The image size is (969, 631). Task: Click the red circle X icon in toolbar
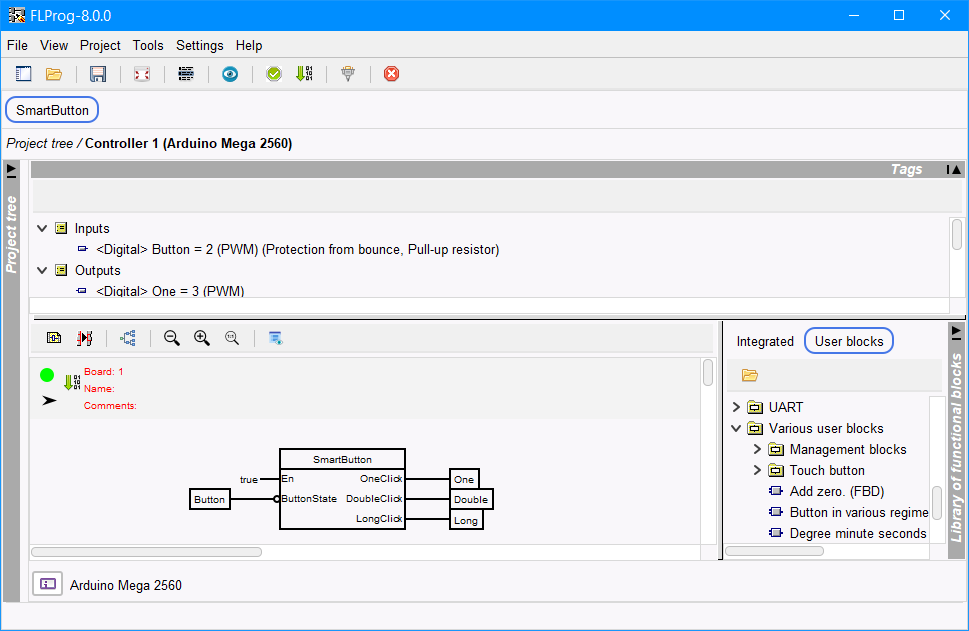pos(391,74)
